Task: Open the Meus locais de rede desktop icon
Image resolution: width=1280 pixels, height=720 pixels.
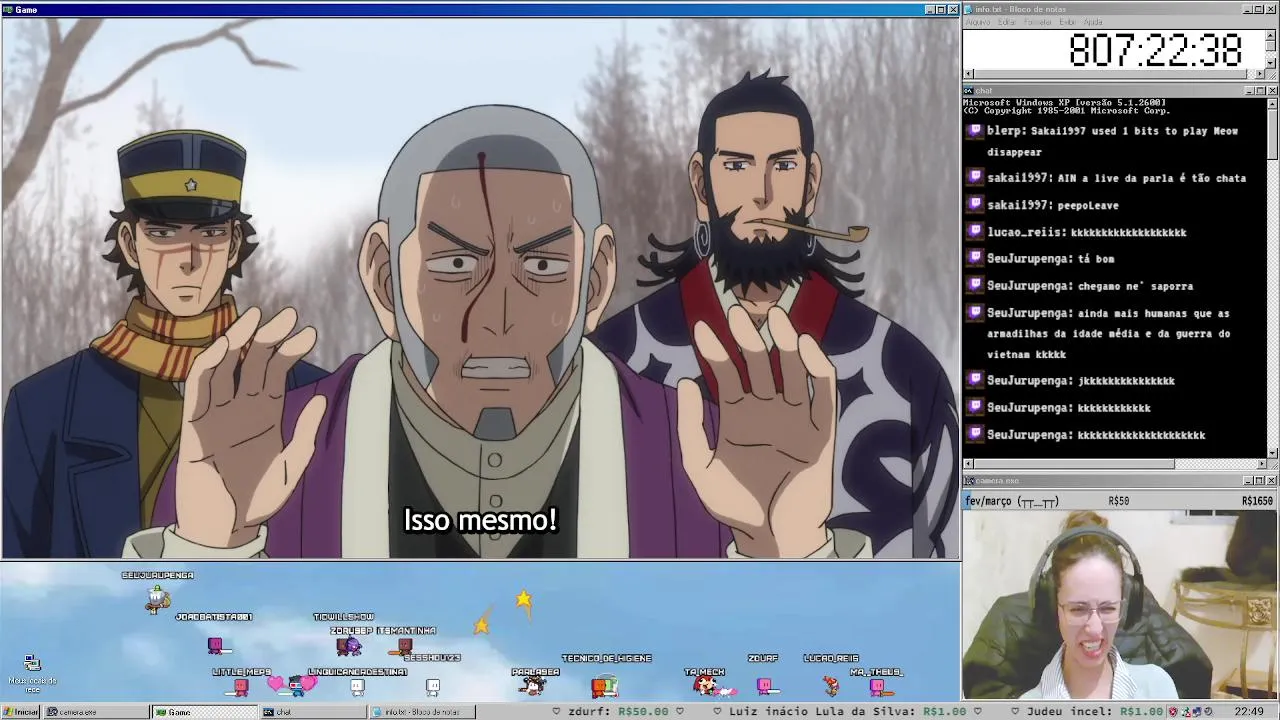Action: (32, 674)
